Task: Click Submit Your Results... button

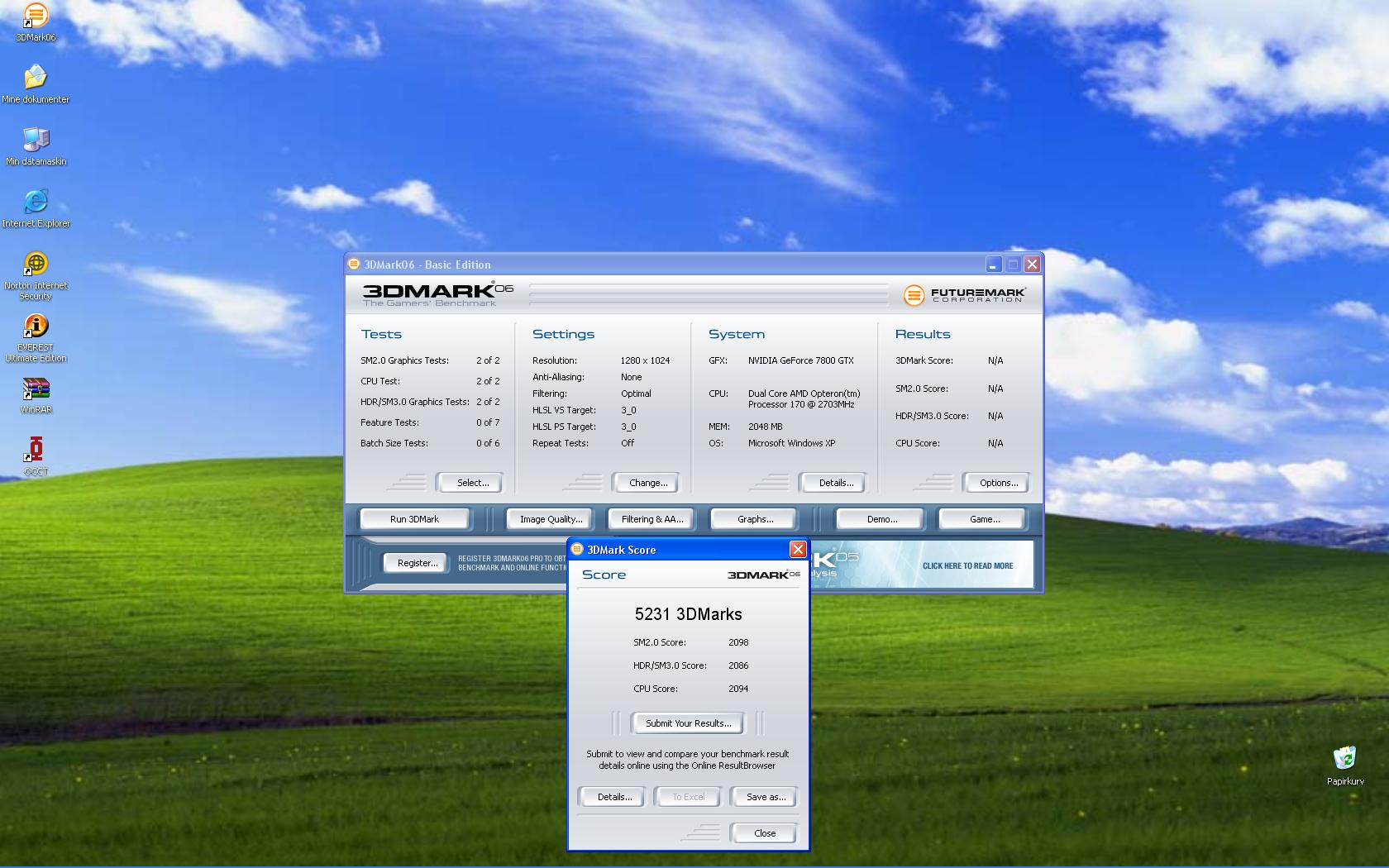Action: [688, 723]
